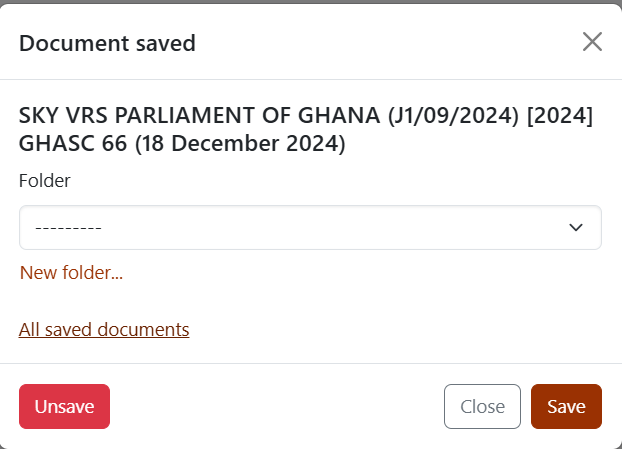The height and width of the screenshot is (449, 622).
Task: Click the red Unsave button
Action: 64,406
